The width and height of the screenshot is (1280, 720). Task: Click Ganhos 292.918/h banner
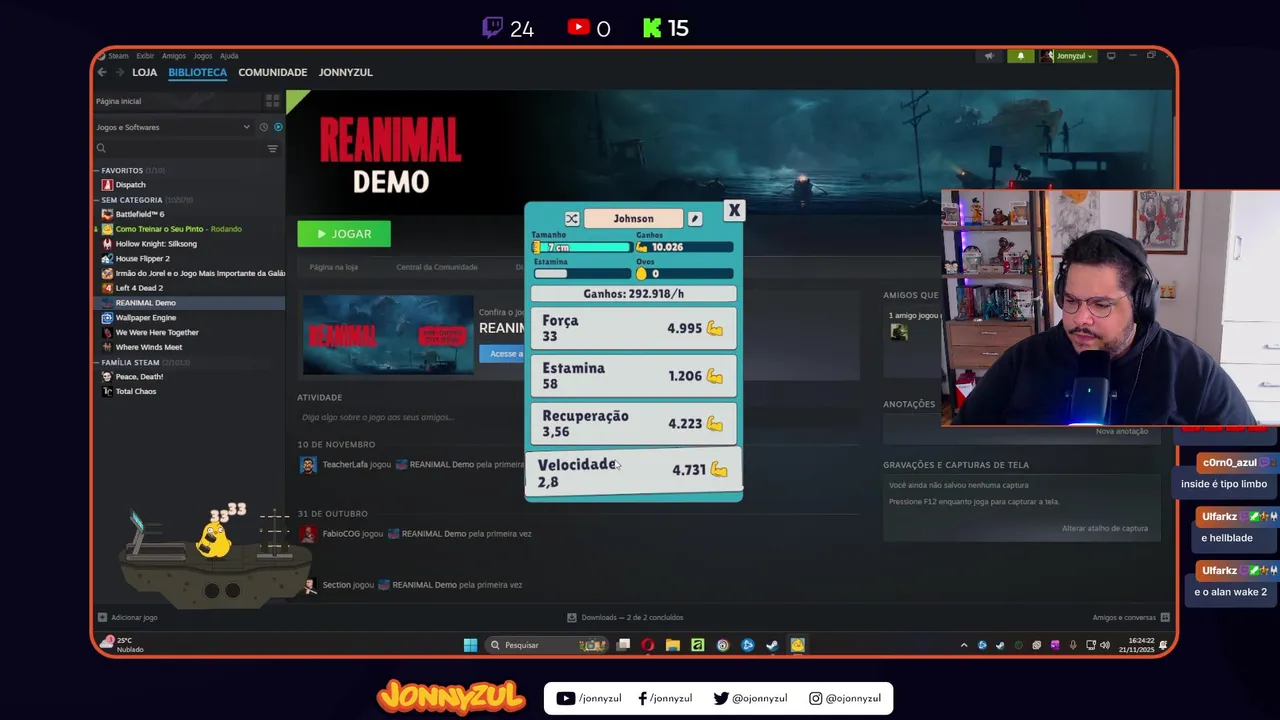(x=633, y=294)
